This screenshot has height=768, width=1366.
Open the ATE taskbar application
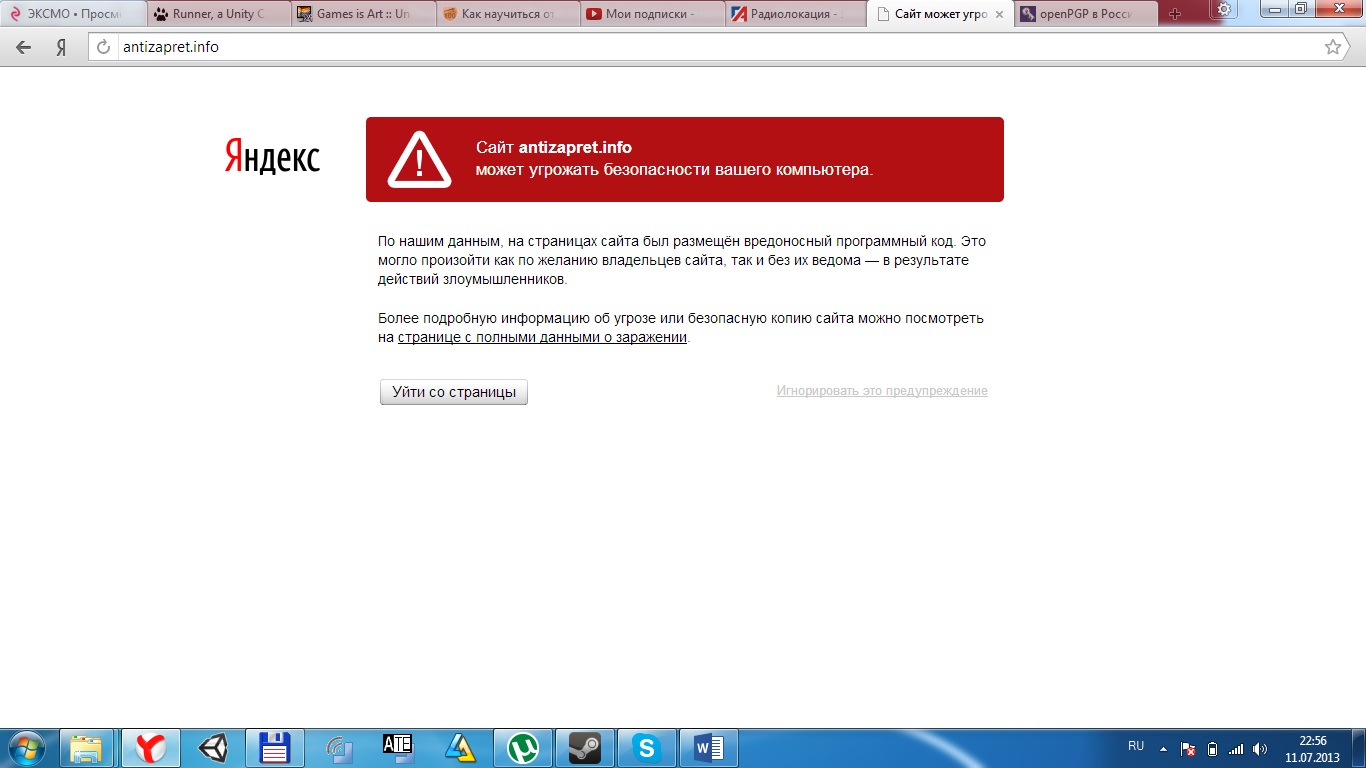coord(398,748)
